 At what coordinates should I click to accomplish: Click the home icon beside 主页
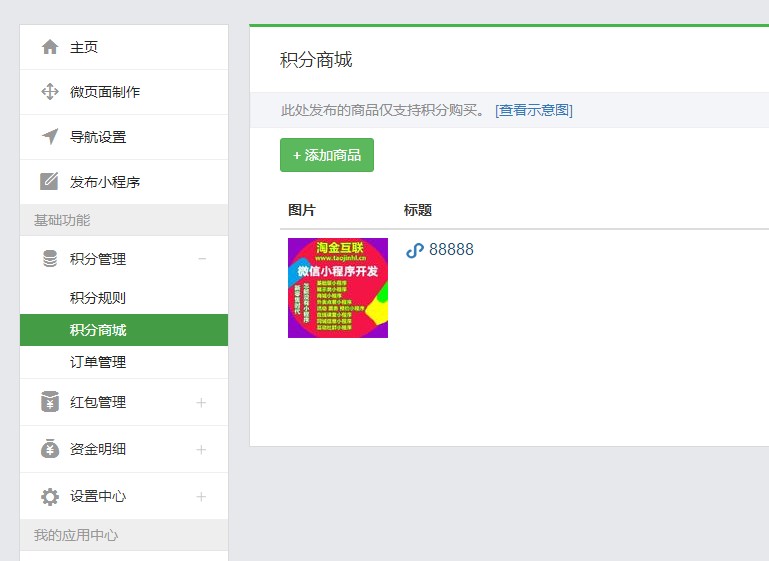(50, 47)
